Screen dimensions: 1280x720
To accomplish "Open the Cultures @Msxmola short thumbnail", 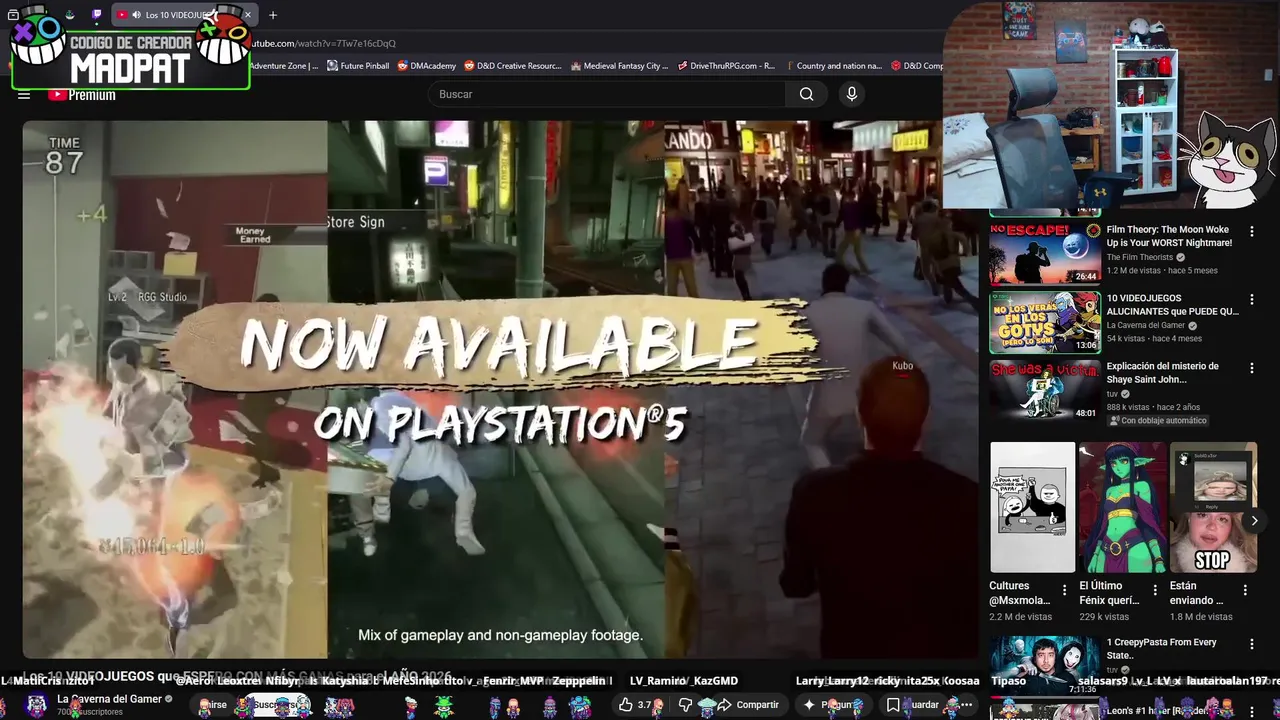I will (x=1032, y=507).
